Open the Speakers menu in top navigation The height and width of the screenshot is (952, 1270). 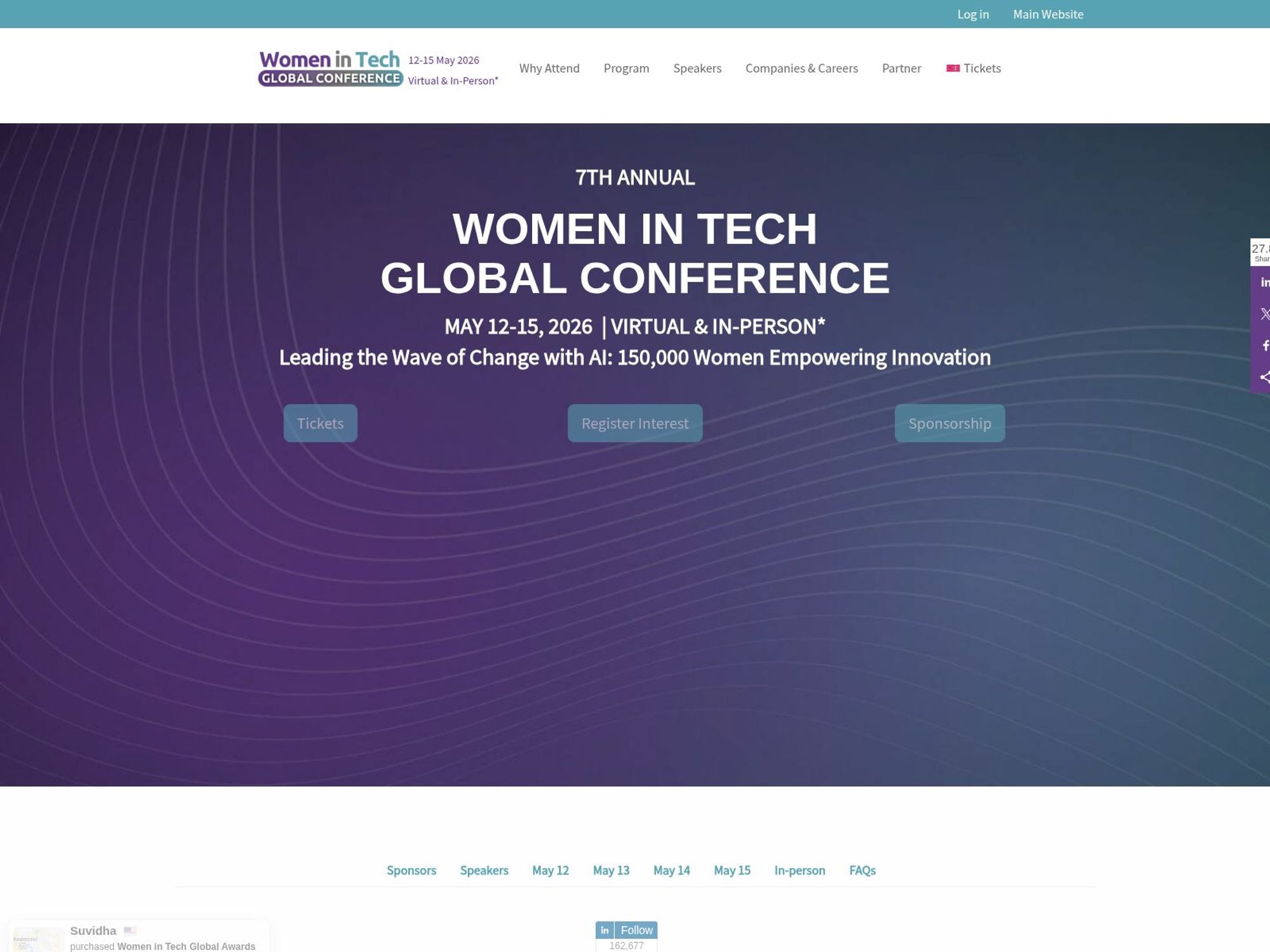click(697, 68)
